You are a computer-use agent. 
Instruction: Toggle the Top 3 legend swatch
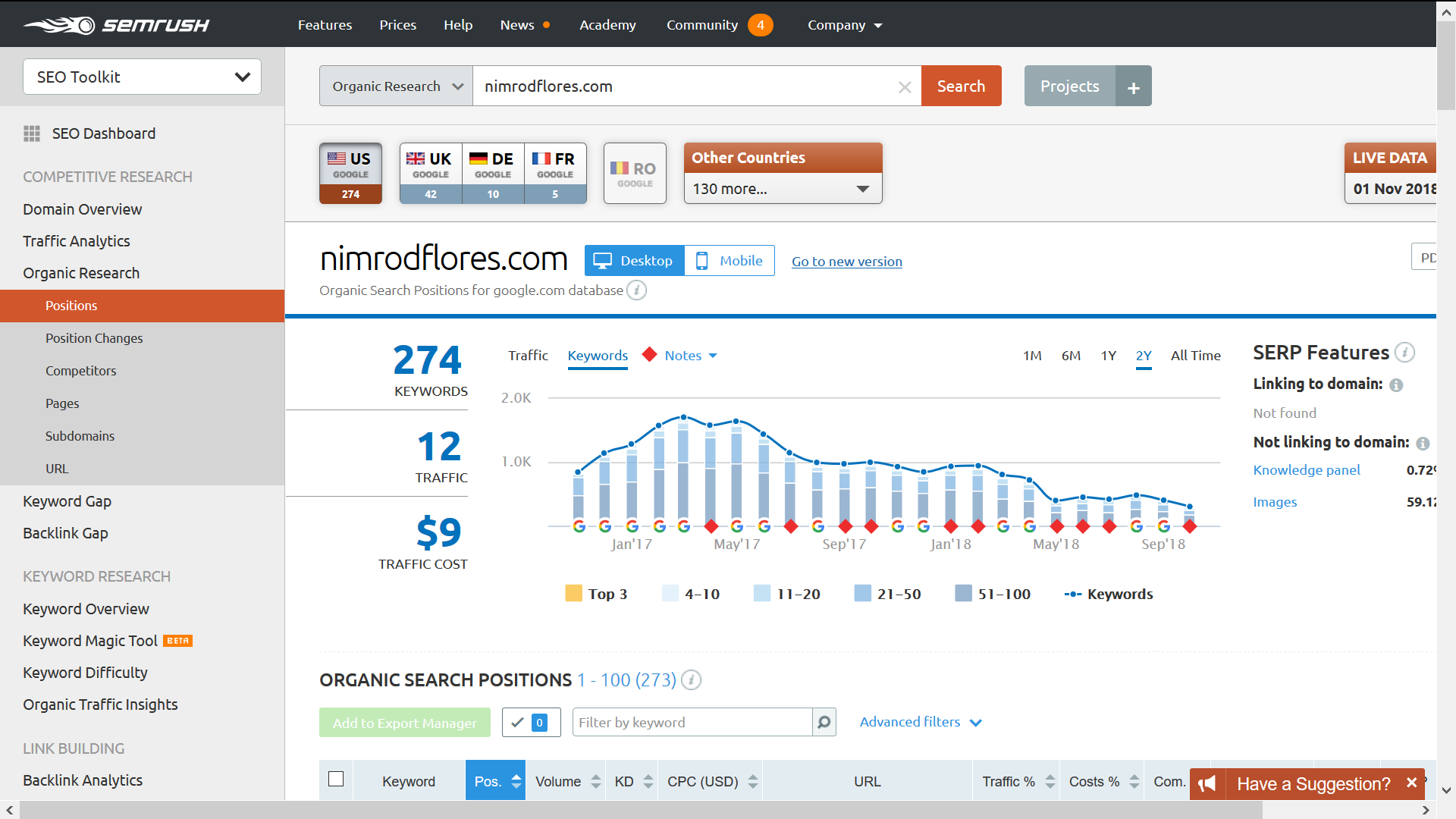click(x=573, y=593)
